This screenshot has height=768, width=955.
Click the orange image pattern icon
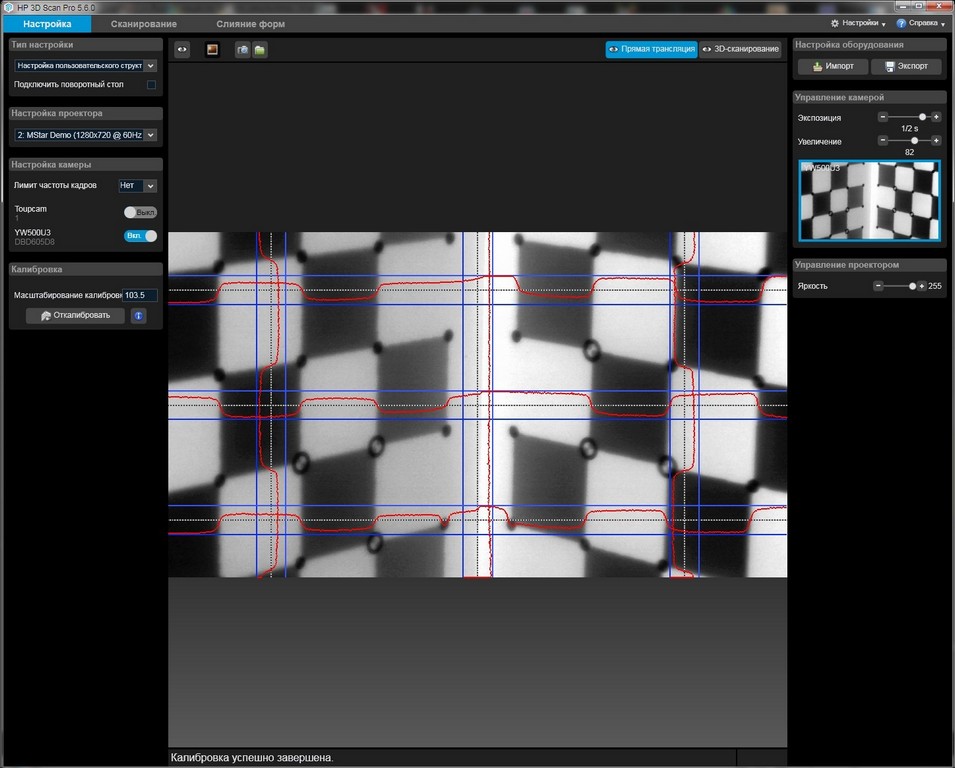[212, 49]
